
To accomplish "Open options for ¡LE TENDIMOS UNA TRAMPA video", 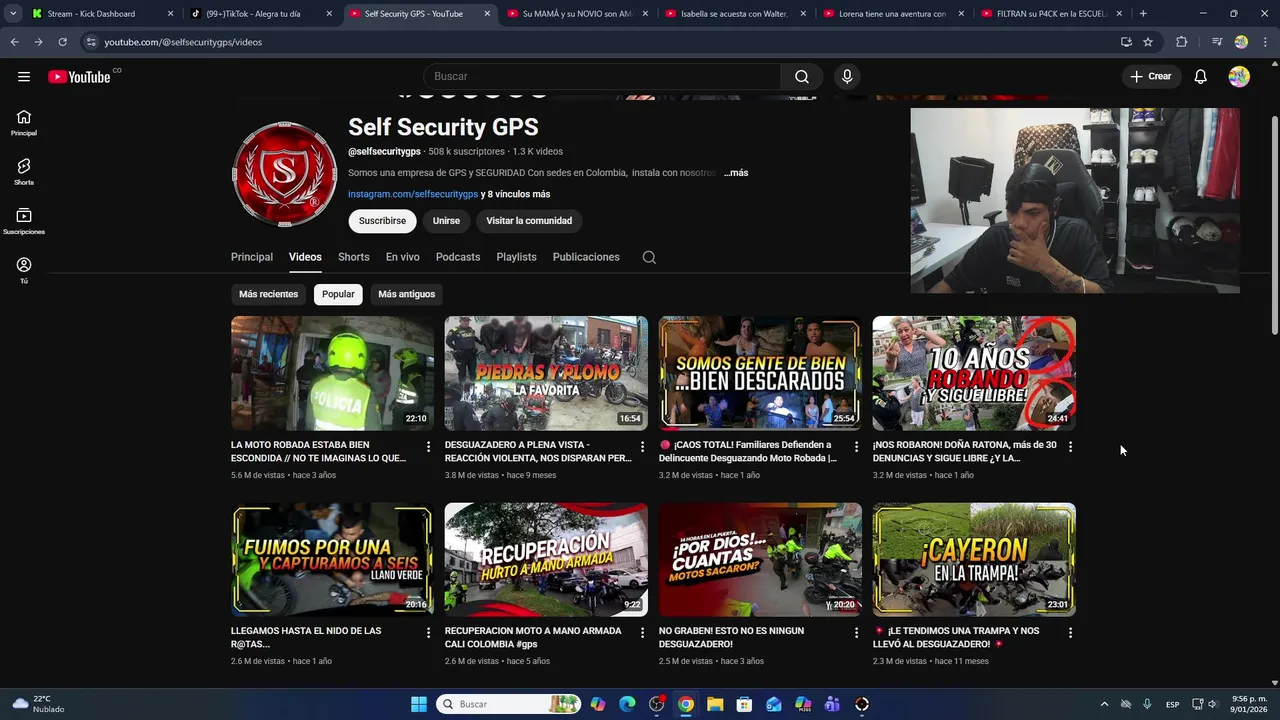I will pos(1070,632).
